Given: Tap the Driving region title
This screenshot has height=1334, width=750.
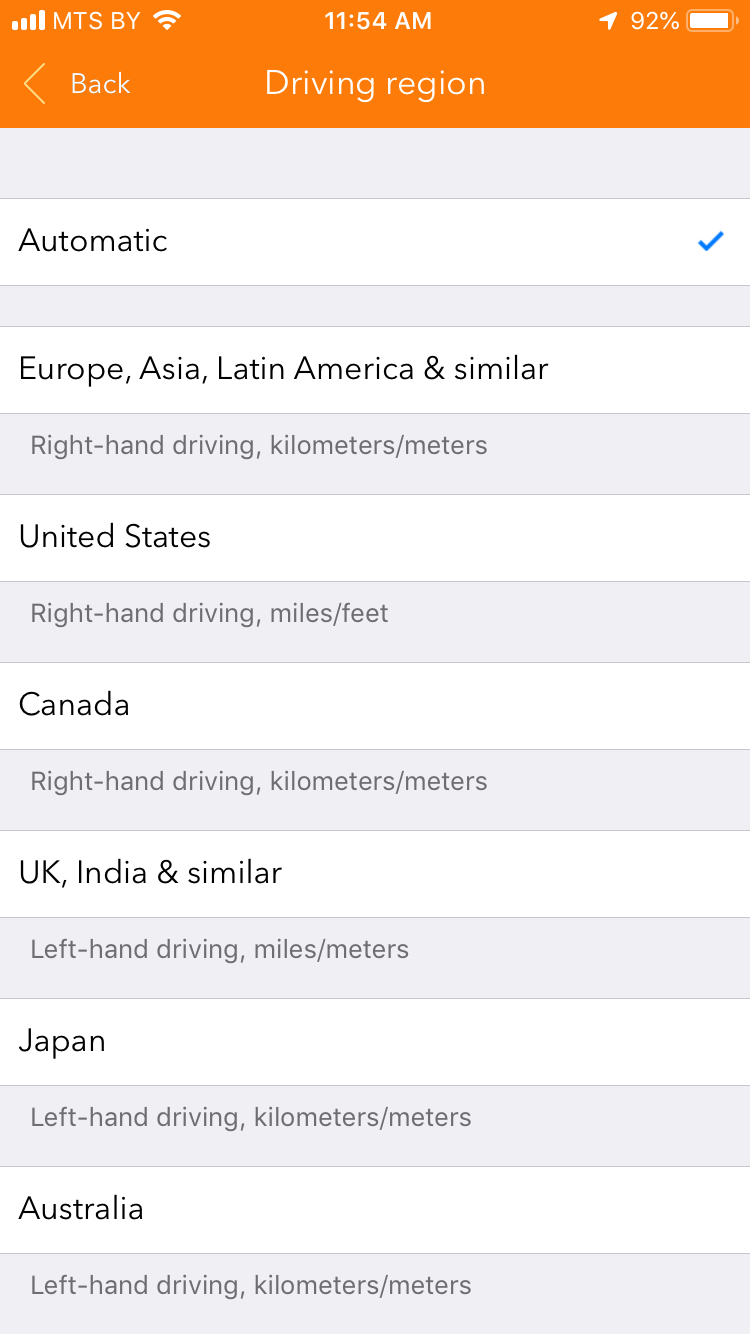Looking at the screenshot, I should (375, 84).
